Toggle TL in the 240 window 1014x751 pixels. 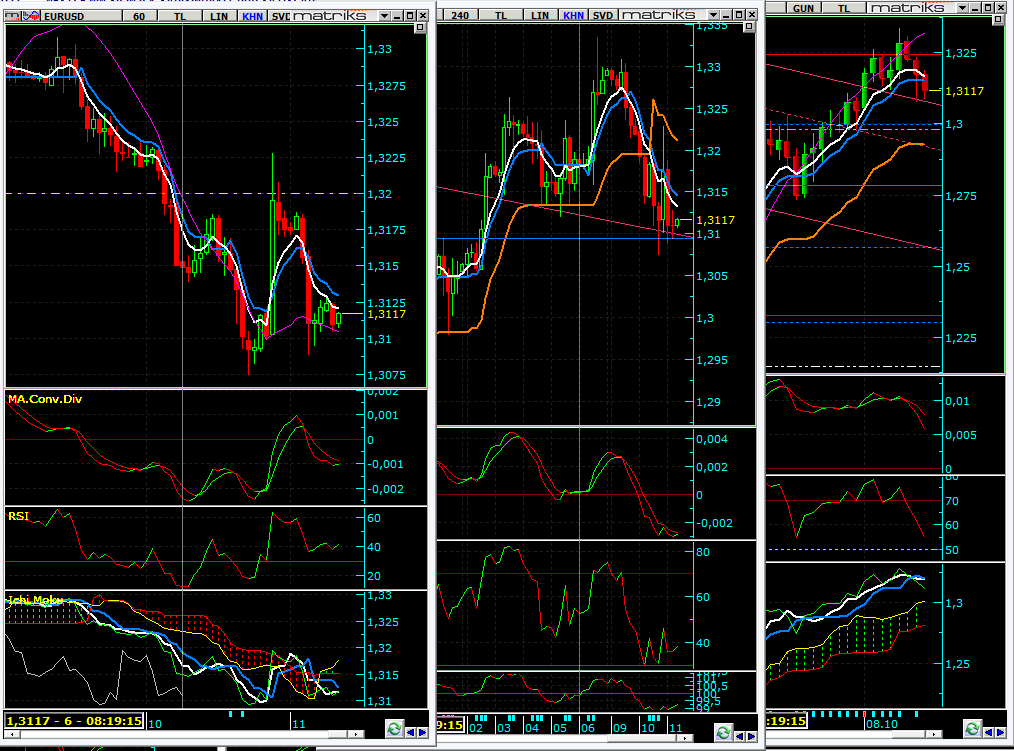tap(501, 15)
